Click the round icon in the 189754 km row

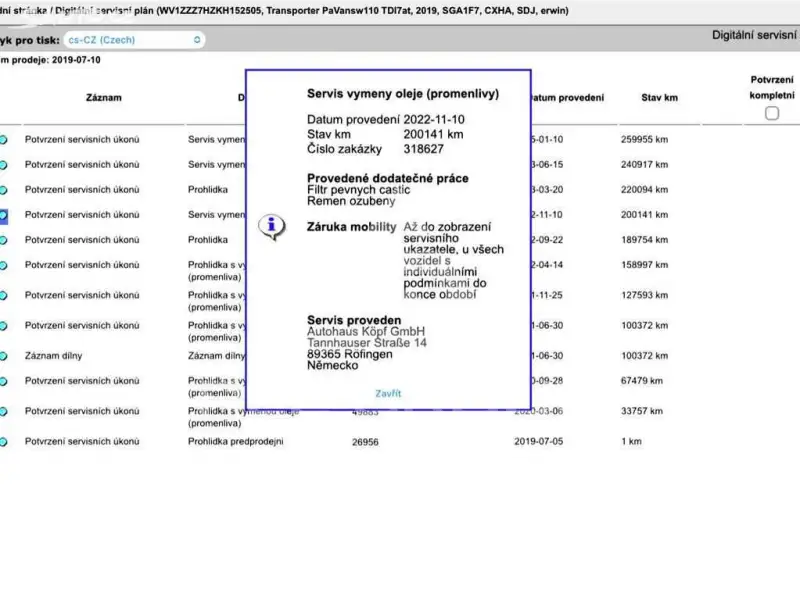pyautogui.click(x=3, y=240)
